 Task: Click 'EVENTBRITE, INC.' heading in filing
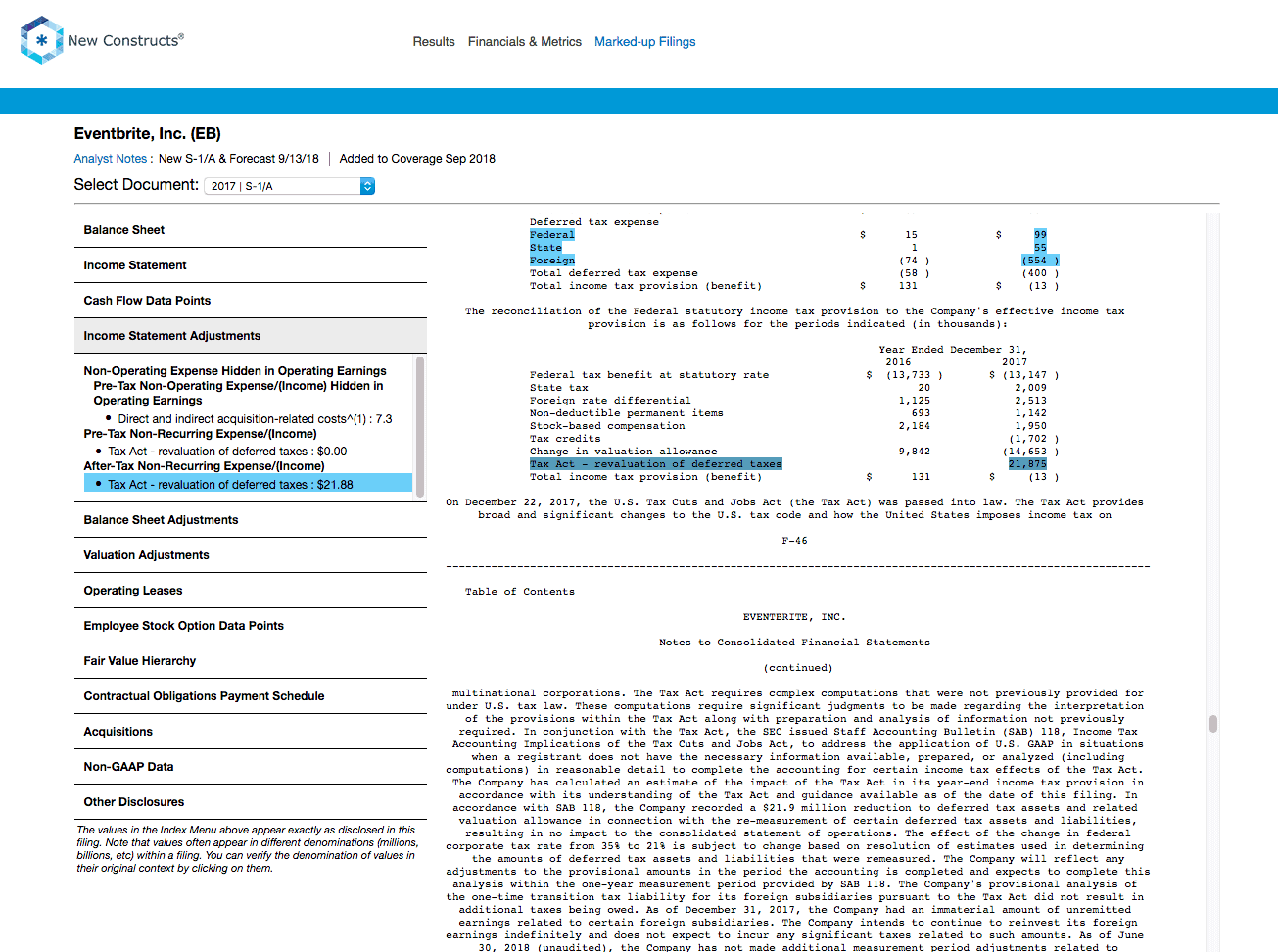794,617
